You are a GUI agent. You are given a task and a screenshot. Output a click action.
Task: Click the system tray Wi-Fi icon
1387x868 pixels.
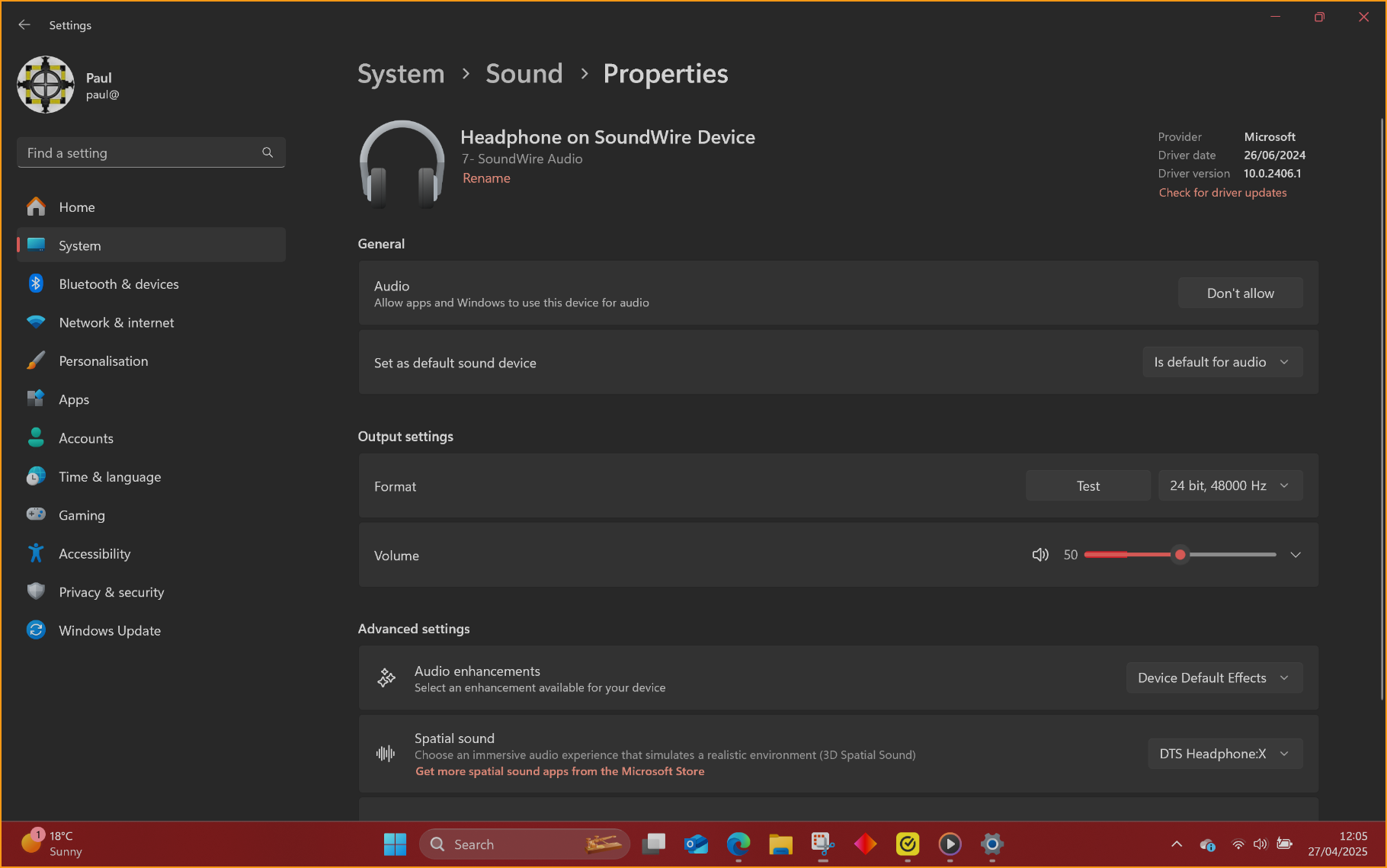(x=1238, y=844)
